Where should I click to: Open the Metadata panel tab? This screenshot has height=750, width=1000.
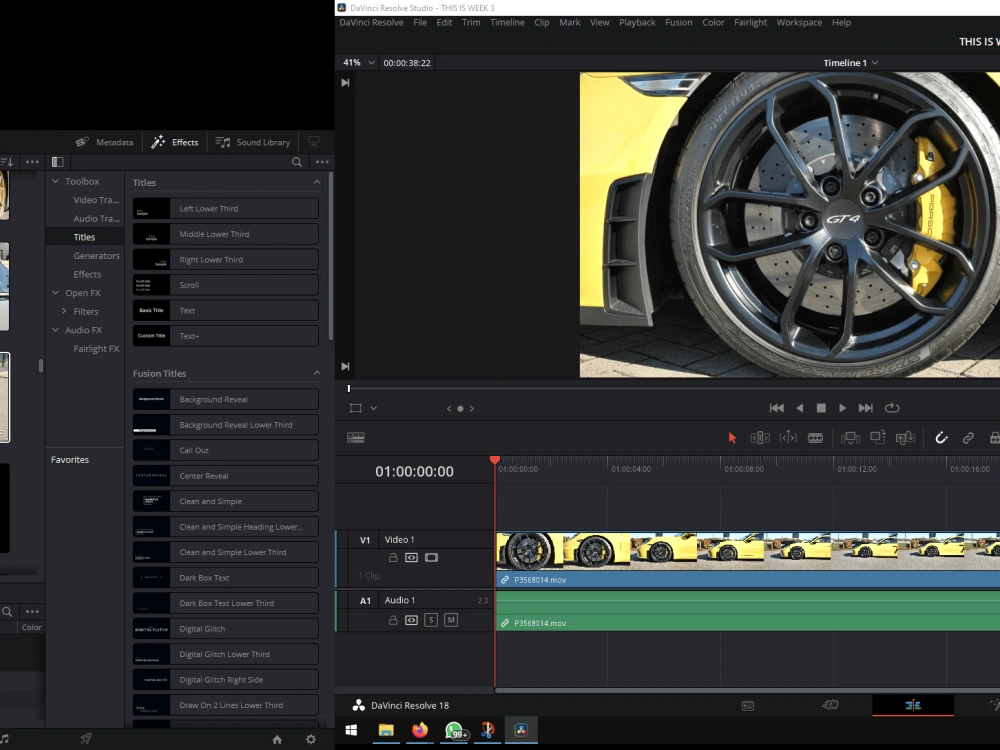[105, 142]
